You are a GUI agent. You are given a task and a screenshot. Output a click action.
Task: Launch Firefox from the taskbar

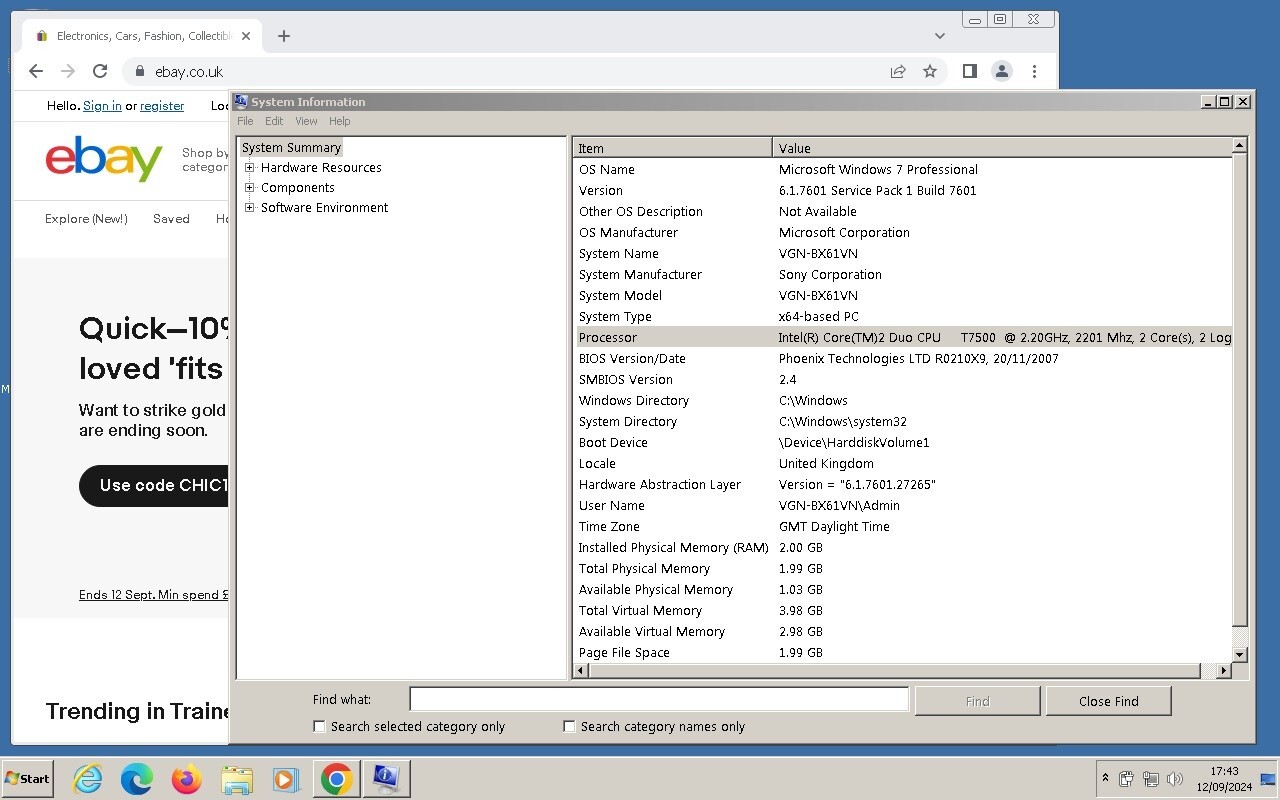(x=186, y=779)
